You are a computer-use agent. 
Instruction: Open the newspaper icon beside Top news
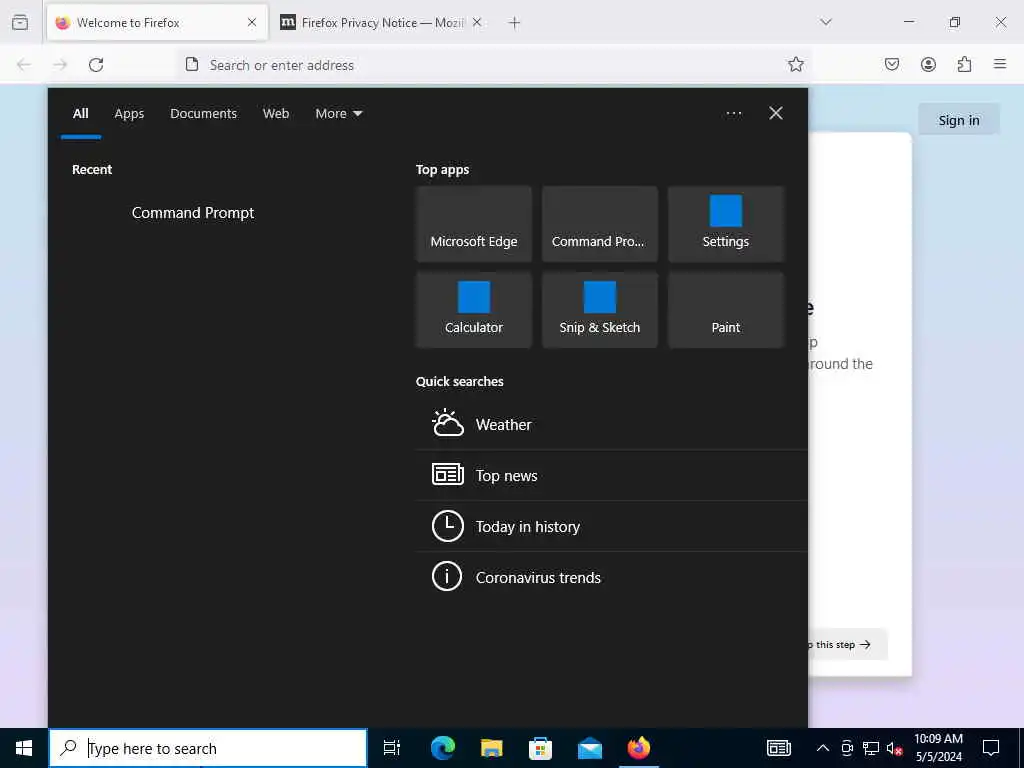(x=447, y=475)
